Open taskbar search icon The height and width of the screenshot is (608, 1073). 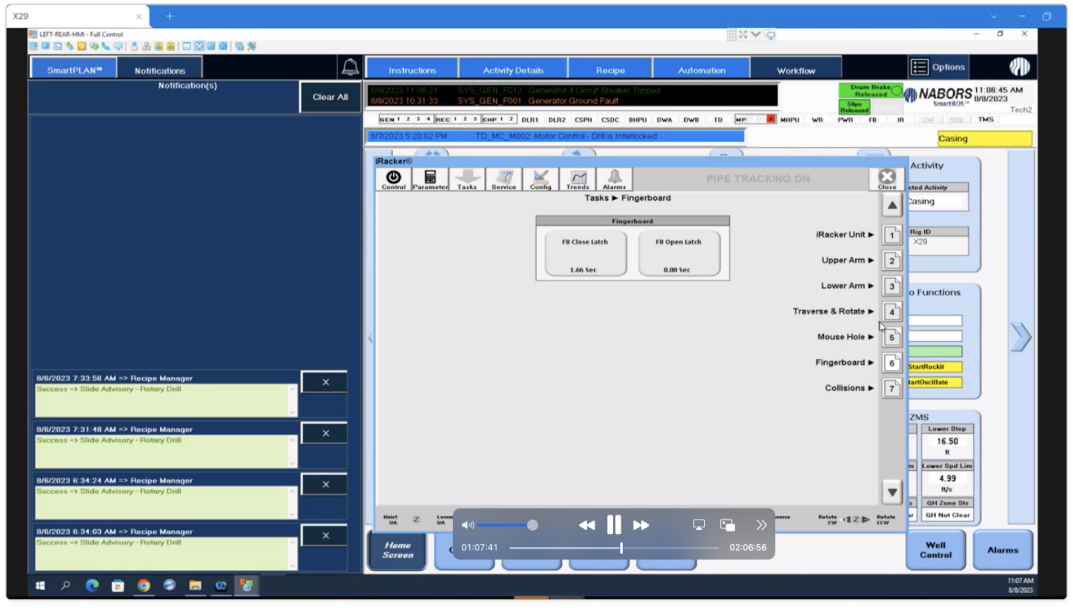click(x=66, y=585)
